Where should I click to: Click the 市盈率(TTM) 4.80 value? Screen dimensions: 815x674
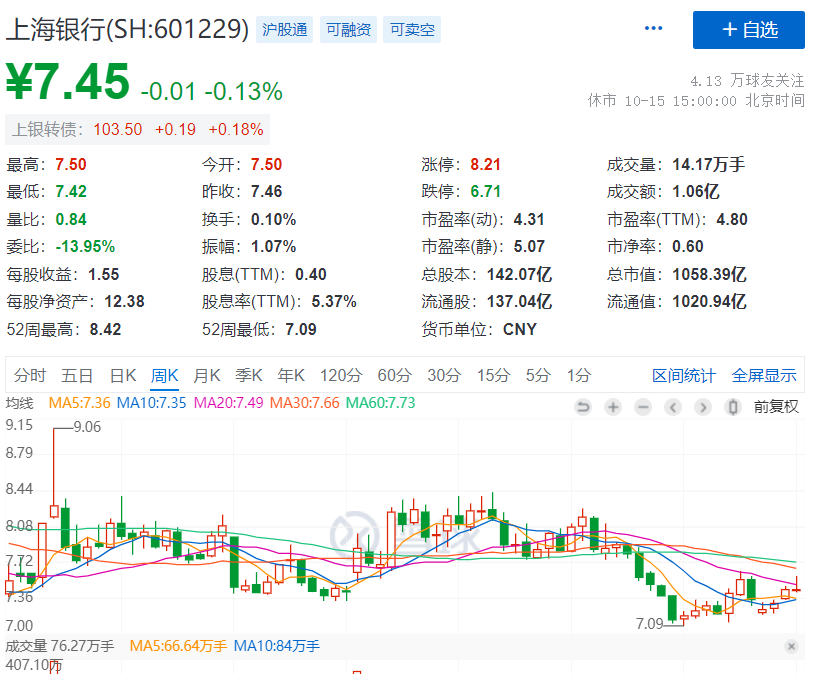[732, 219]
